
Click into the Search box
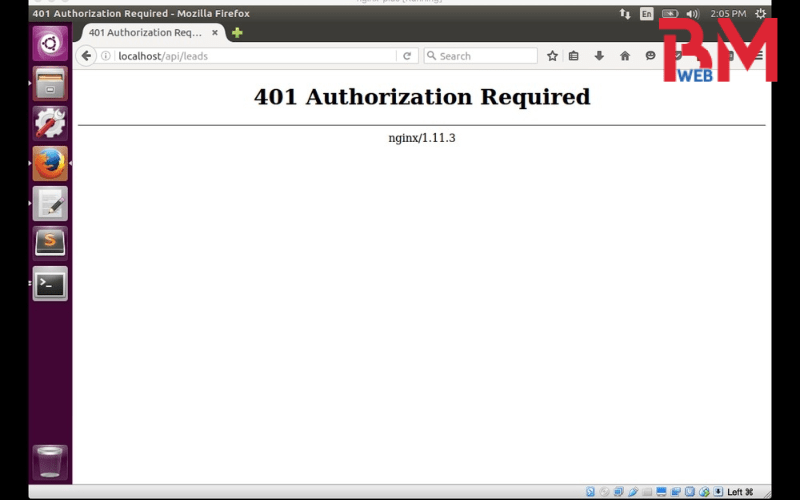click(x=481, y=56)
